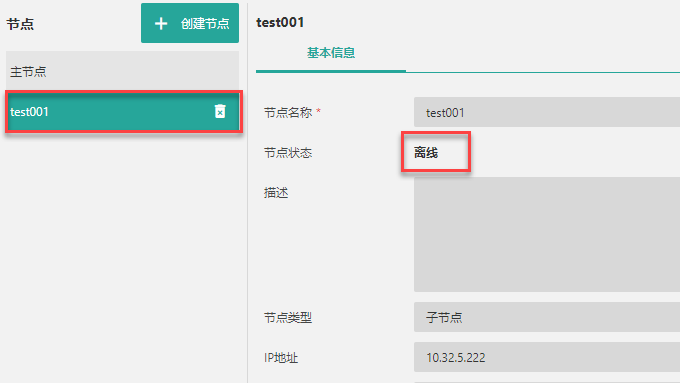The width and height of the screenshot is (680, 383).
Task: Click the test001 heading above the tabs
Action: click(x=280, y=22)
